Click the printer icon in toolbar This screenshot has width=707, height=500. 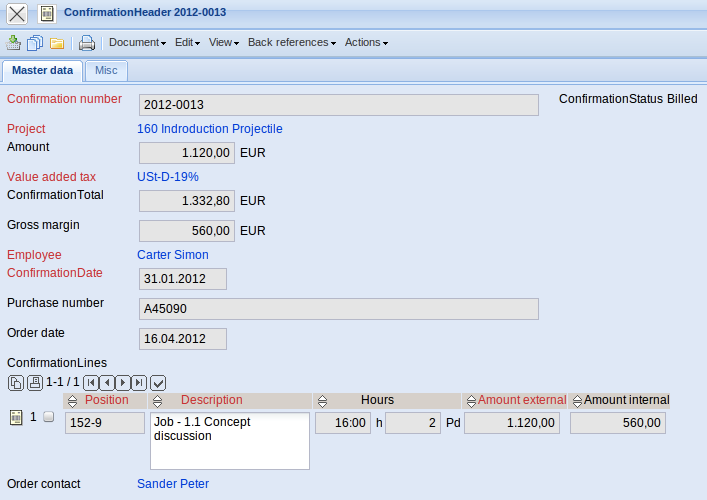coord(87,43)
